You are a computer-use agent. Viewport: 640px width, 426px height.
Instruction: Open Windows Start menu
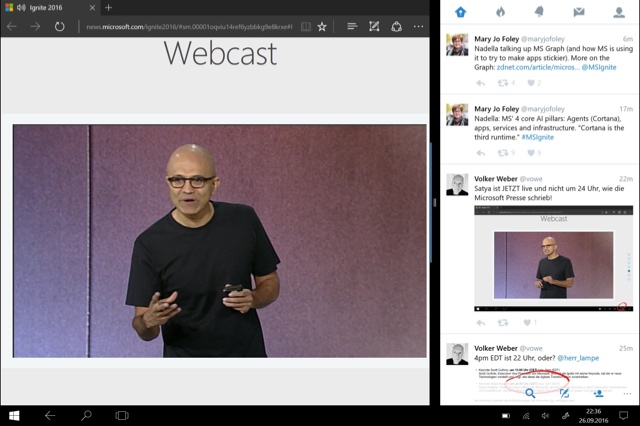point(15,414)
